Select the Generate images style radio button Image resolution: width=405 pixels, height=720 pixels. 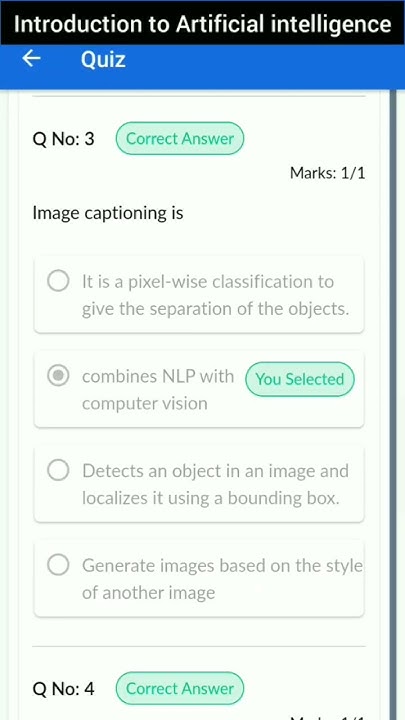[58, 565]
